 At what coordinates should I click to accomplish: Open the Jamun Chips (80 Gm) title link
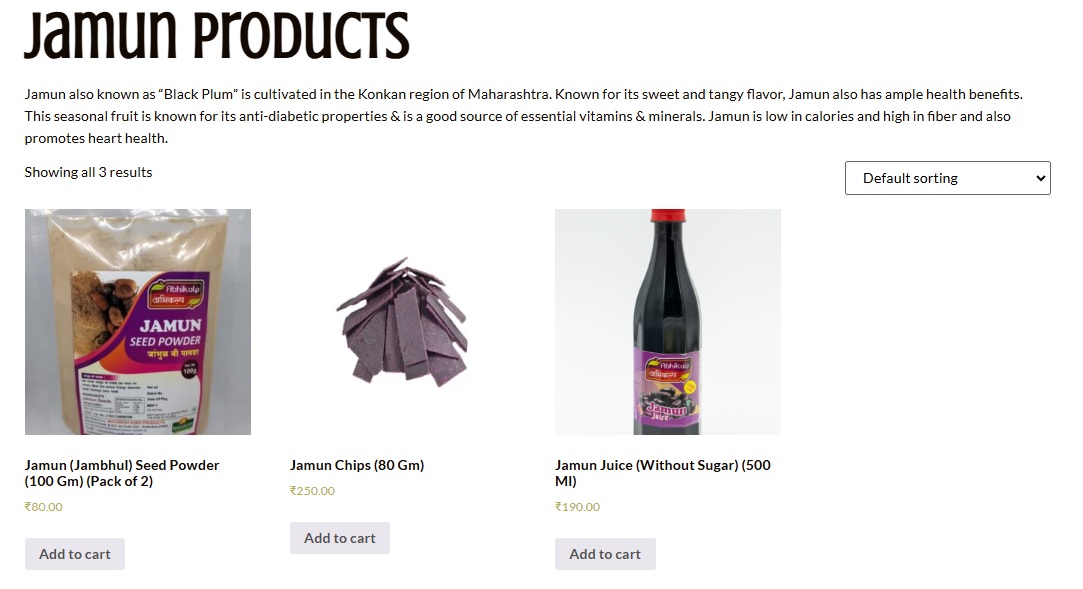(x=357, y=465)
